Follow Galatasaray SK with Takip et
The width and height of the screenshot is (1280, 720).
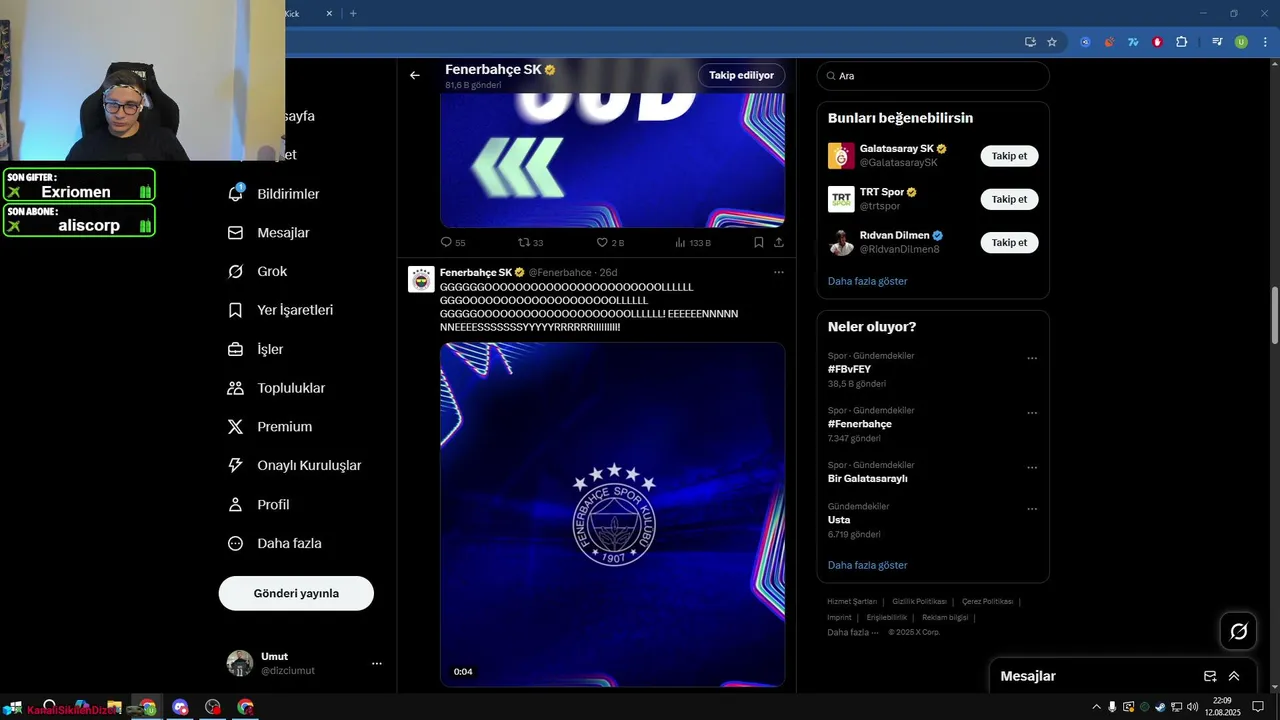pos(1009,156)
